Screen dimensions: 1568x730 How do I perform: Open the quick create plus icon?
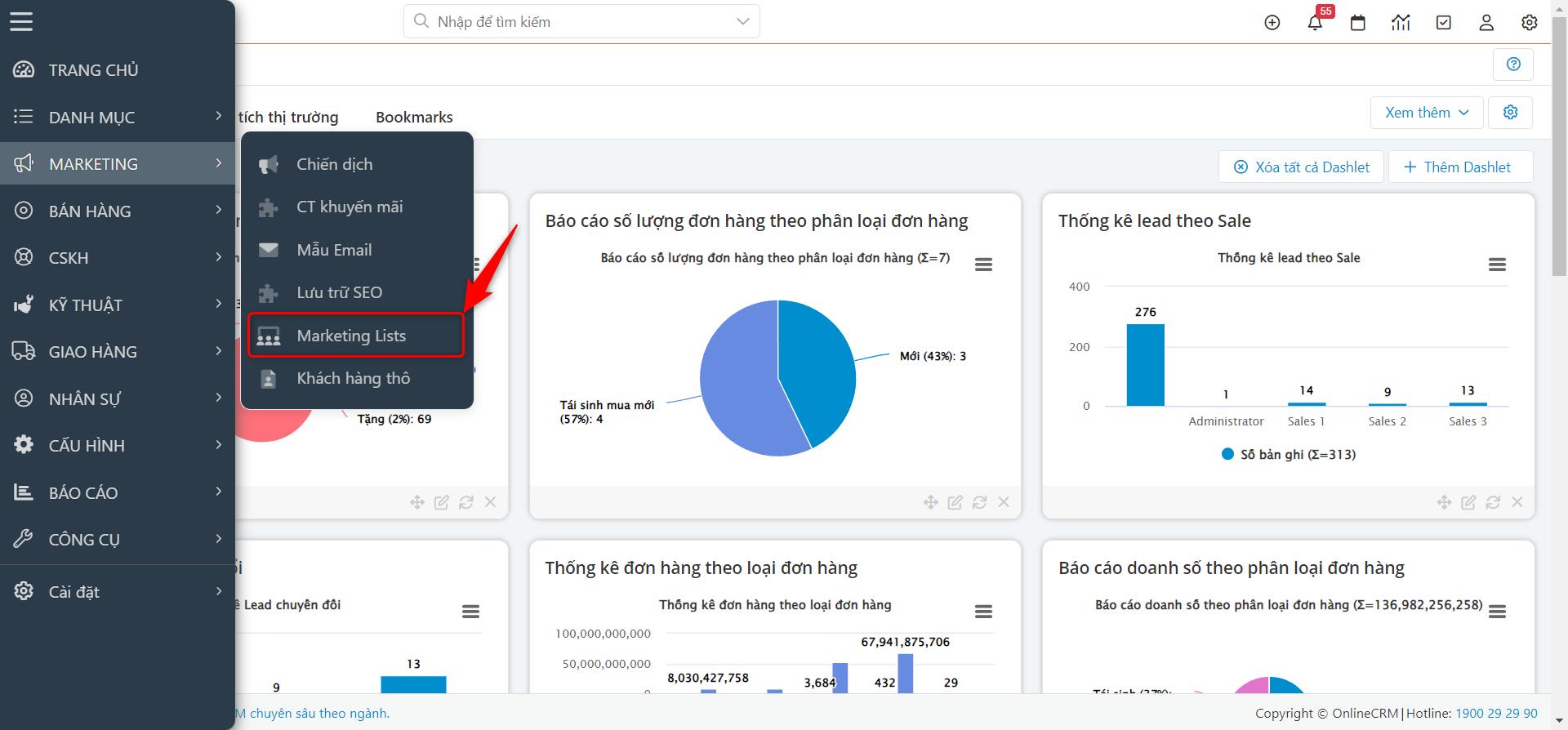1272,23
